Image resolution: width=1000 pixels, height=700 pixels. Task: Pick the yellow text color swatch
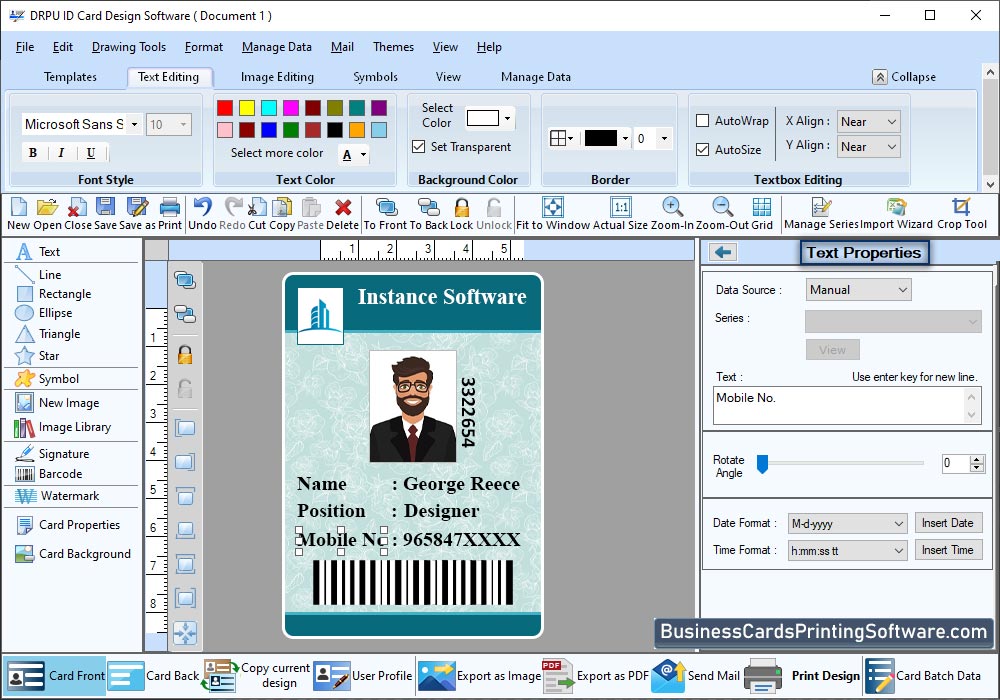[x=247, y=108]
